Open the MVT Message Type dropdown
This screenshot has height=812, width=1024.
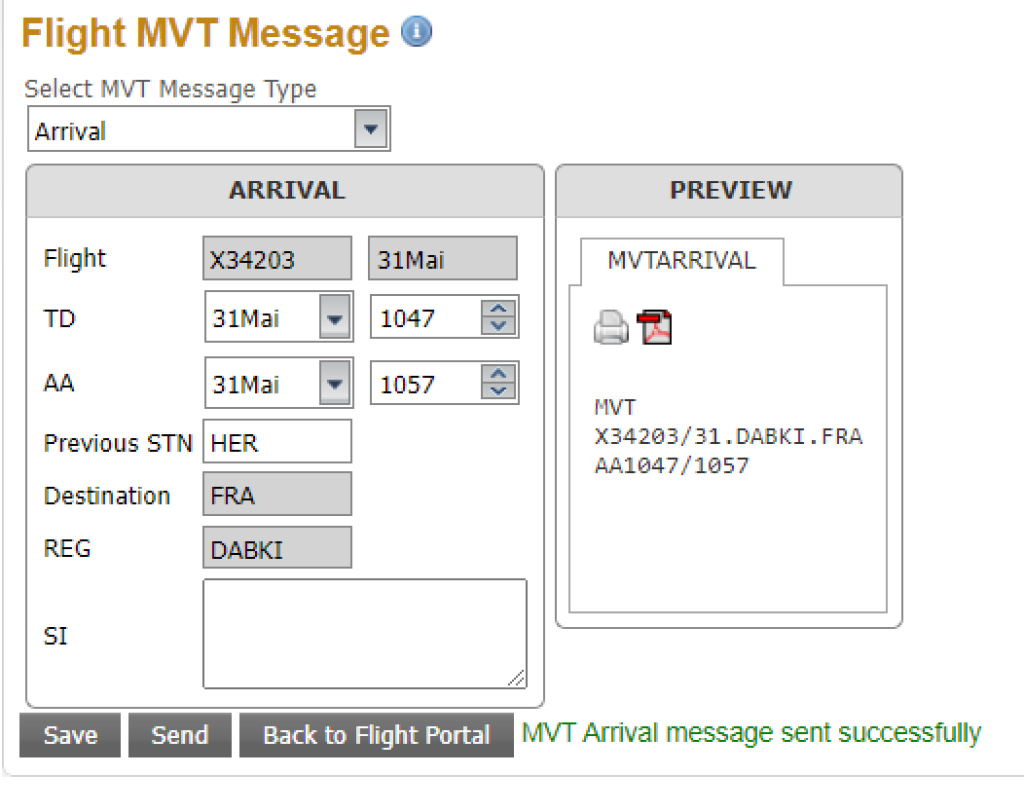[371, 130]
